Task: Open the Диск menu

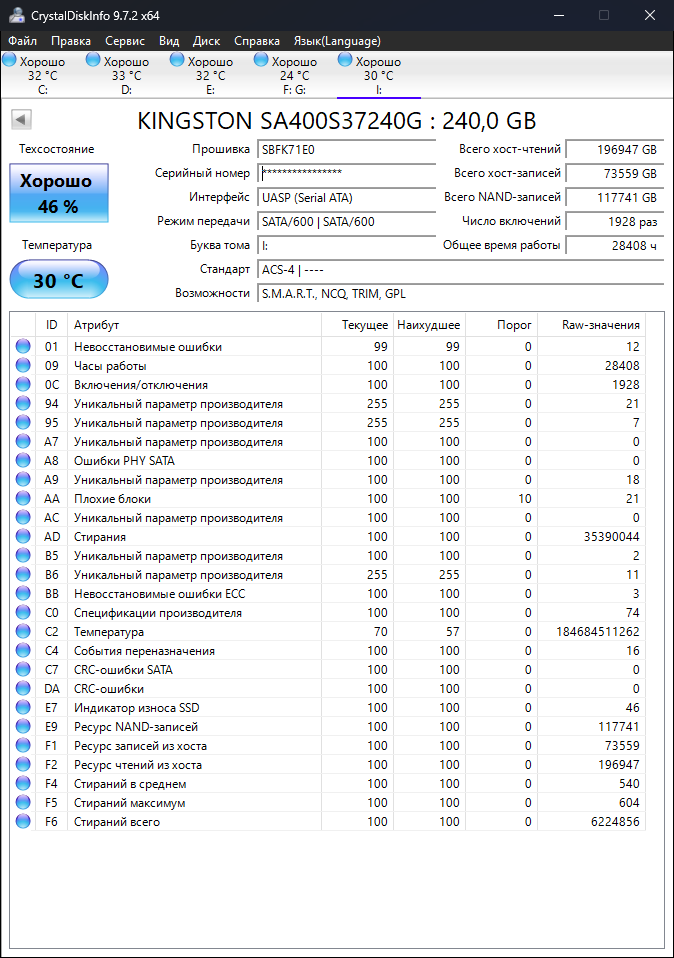Action: [206, 41]
